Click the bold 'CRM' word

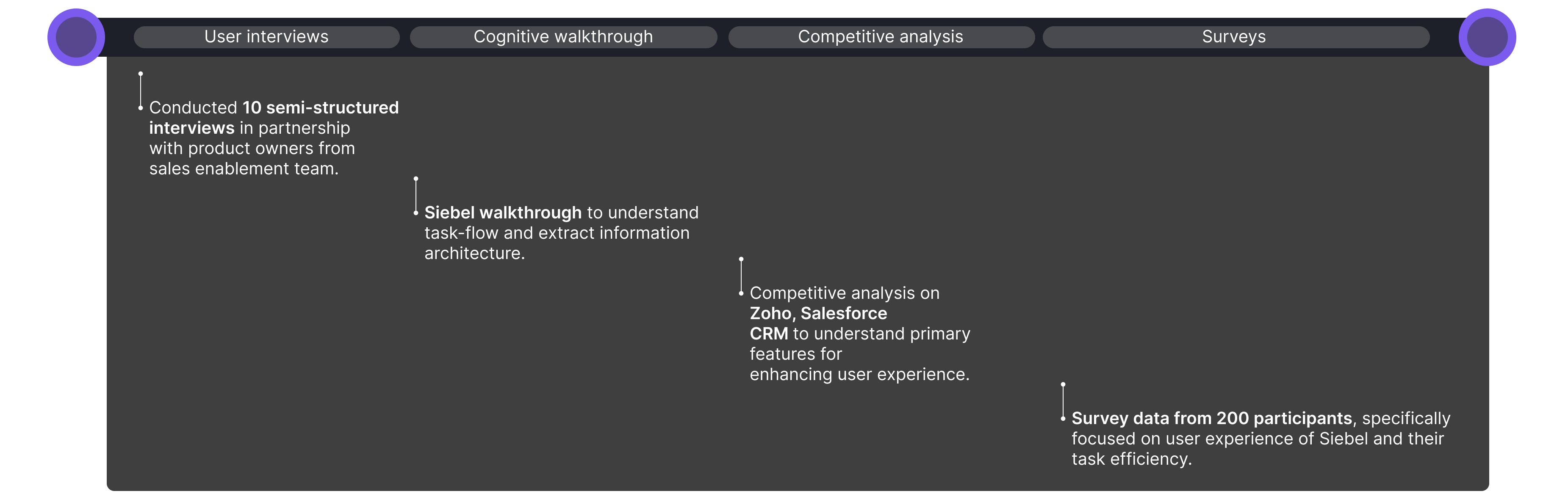[x=768, y=334]
